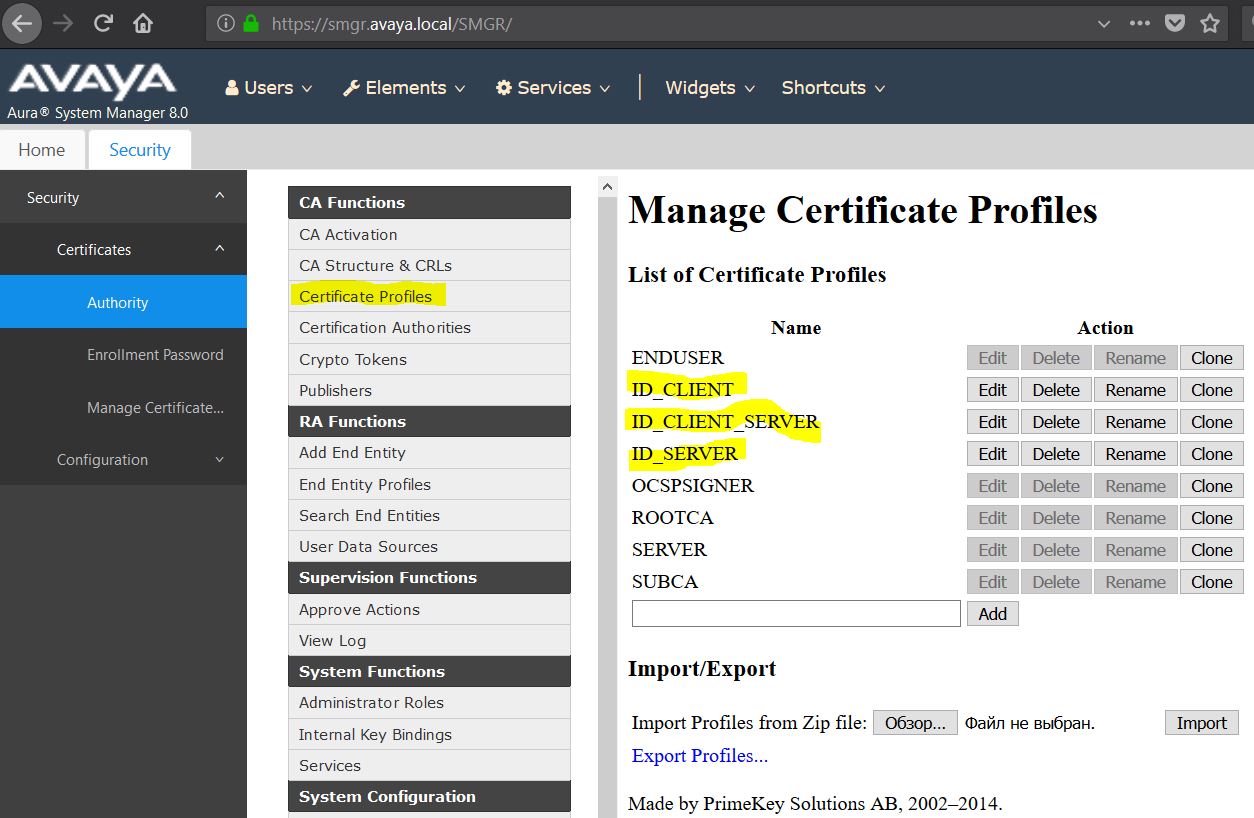
Task: Bookmark this page with the star icon
Action: click(1210, 23)
